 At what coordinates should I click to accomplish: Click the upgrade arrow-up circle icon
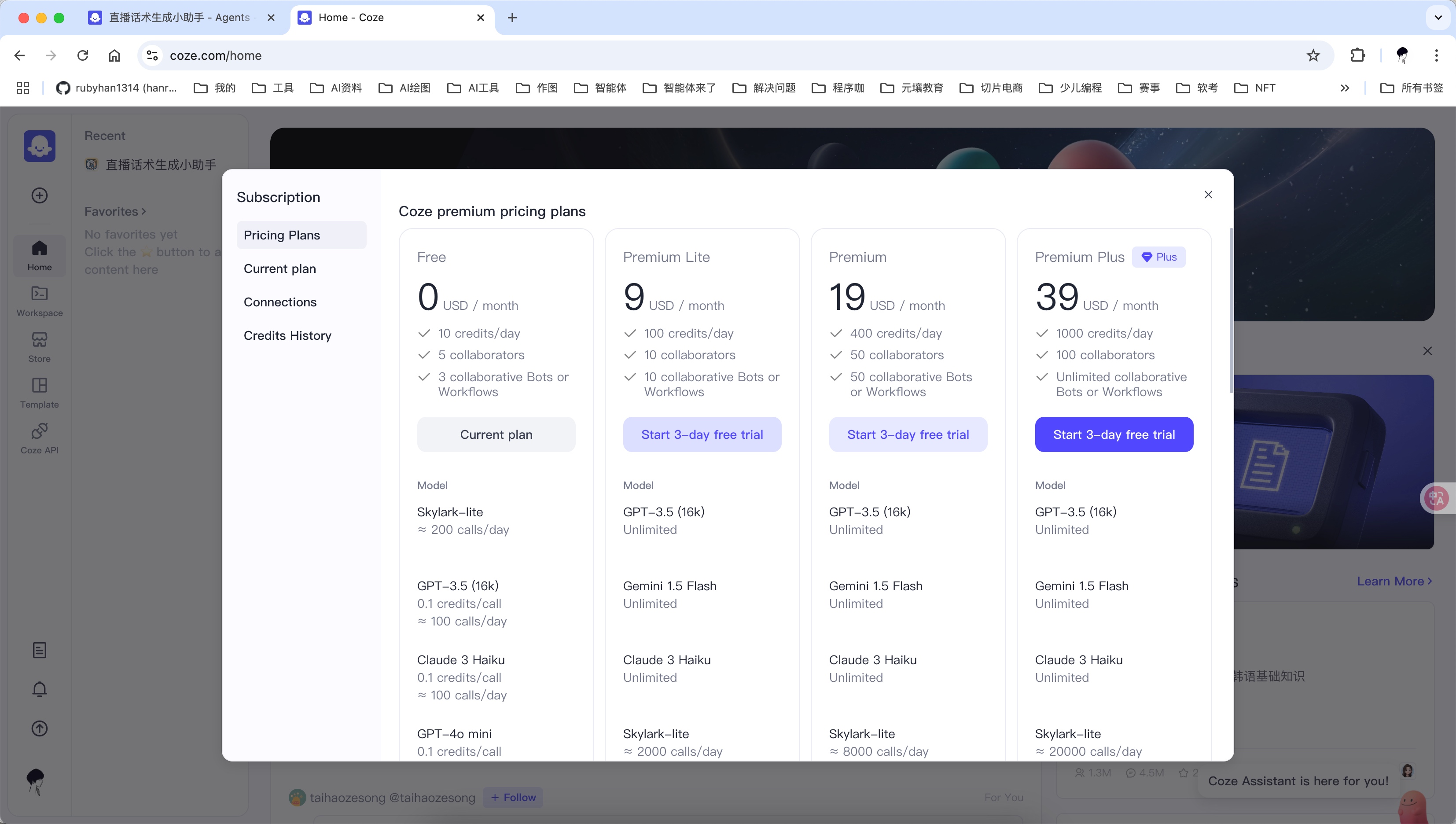click(39, 728)
